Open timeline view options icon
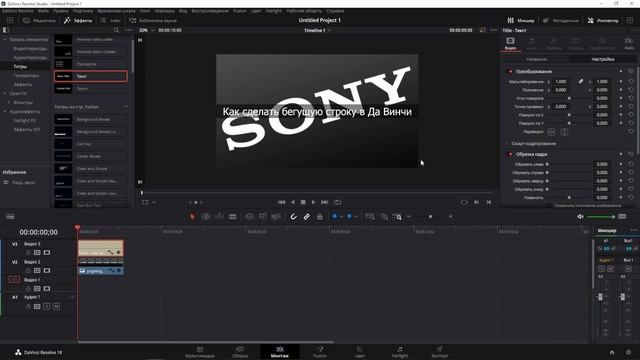 coord(10,216)
